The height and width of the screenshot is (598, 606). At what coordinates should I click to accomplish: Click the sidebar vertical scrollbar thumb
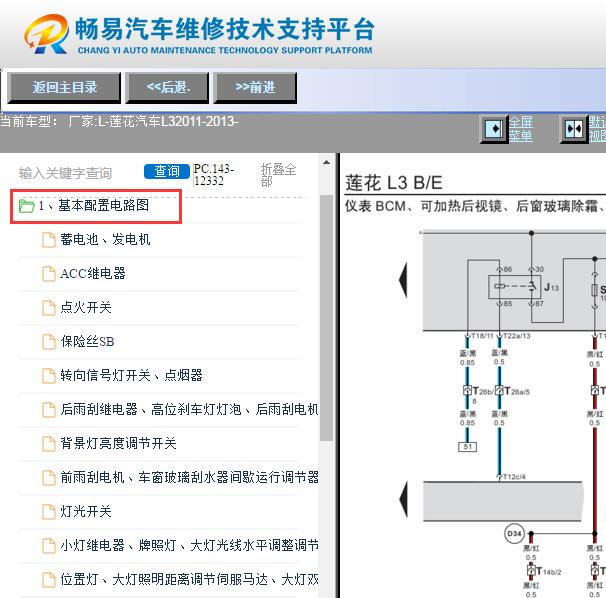[x=327, y=317]
